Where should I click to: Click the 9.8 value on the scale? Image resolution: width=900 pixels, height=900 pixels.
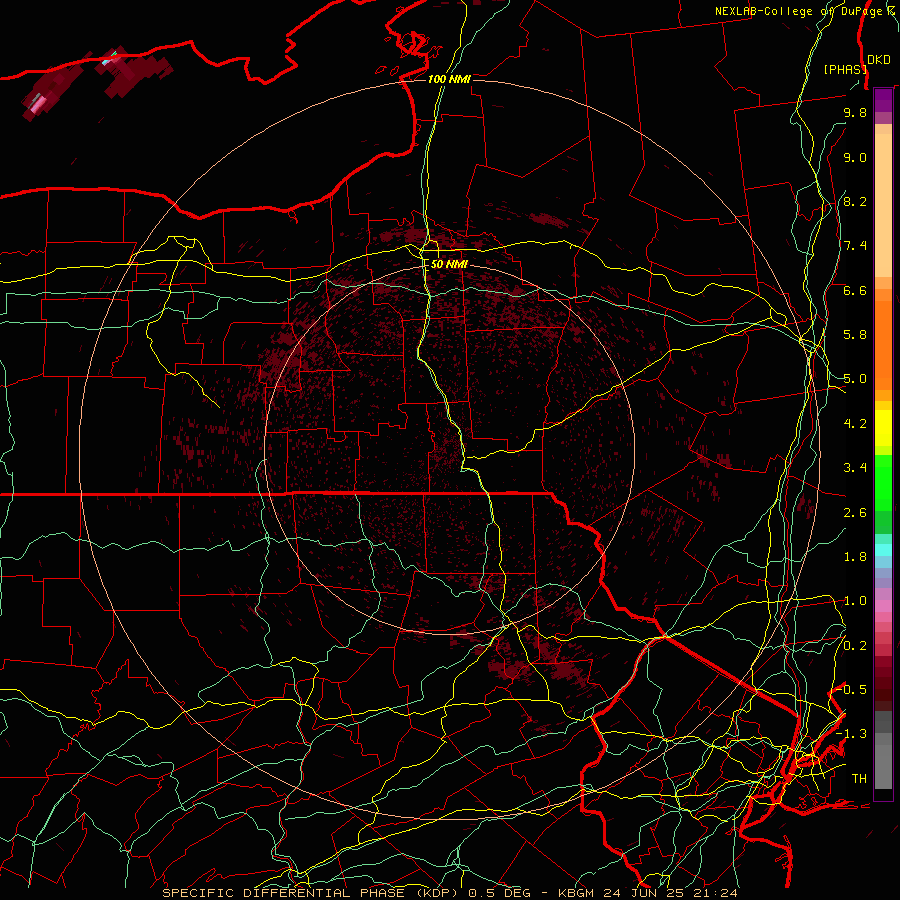point(855,112)
